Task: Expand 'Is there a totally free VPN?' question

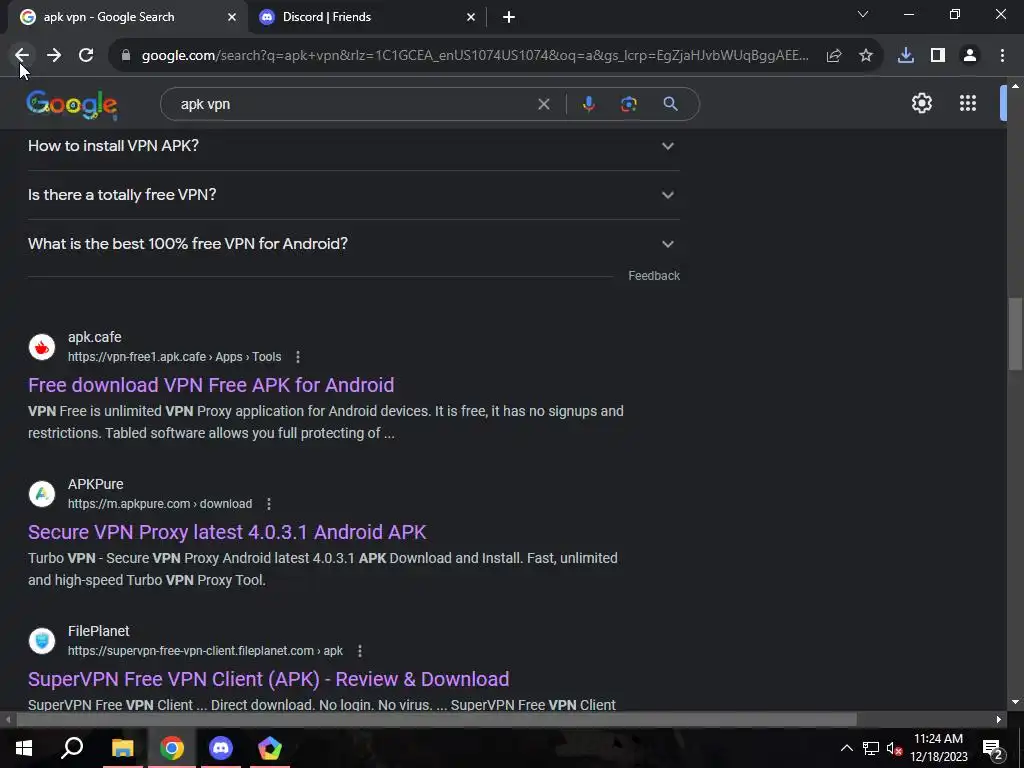Action: 354,195
